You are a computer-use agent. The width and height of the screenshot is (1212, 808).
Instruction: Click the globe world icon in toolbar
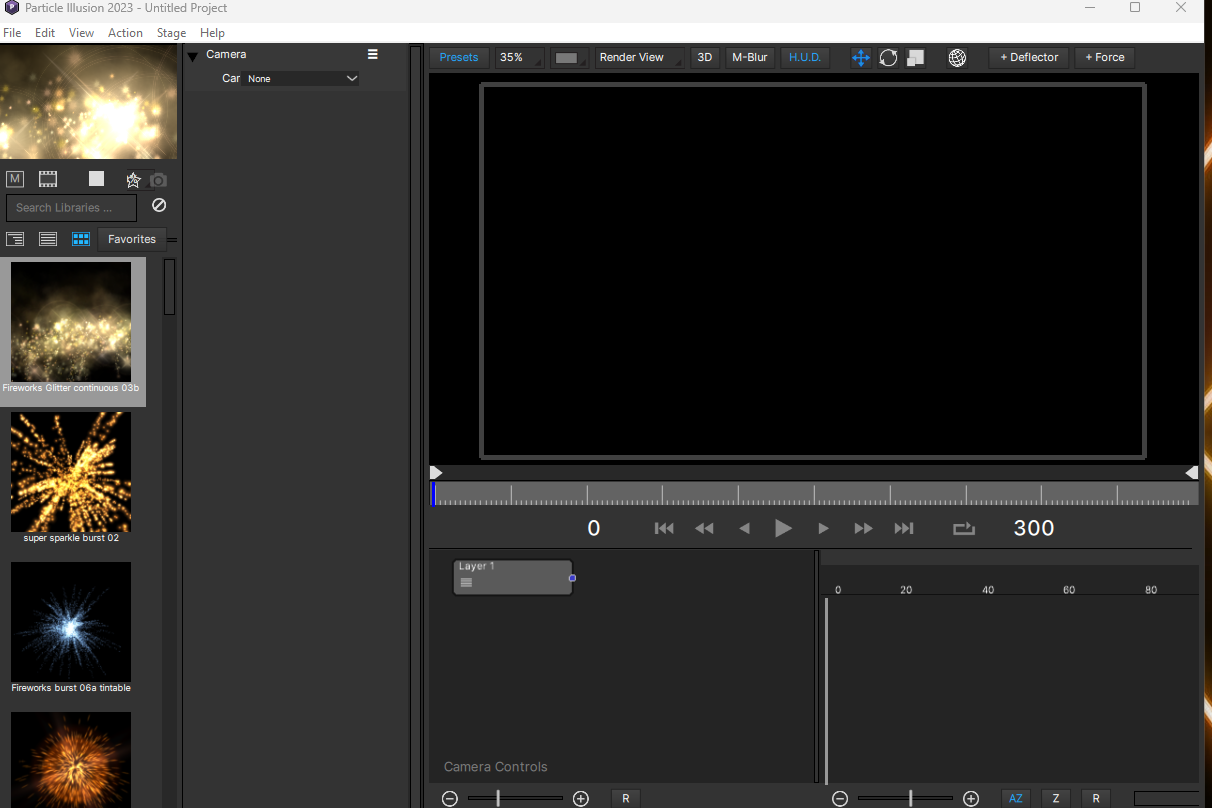(957, 58)
